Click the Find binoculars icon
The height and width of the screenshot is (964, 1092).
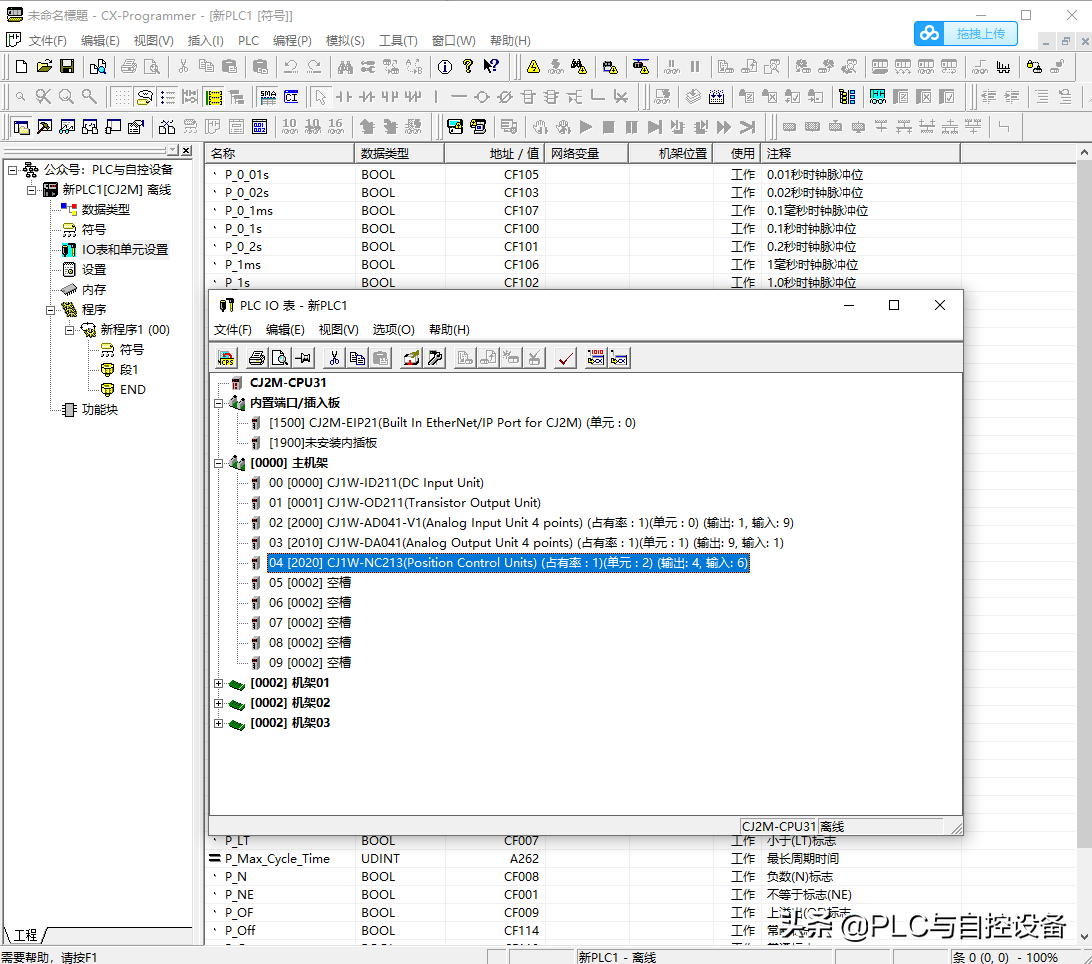[345, 67]
